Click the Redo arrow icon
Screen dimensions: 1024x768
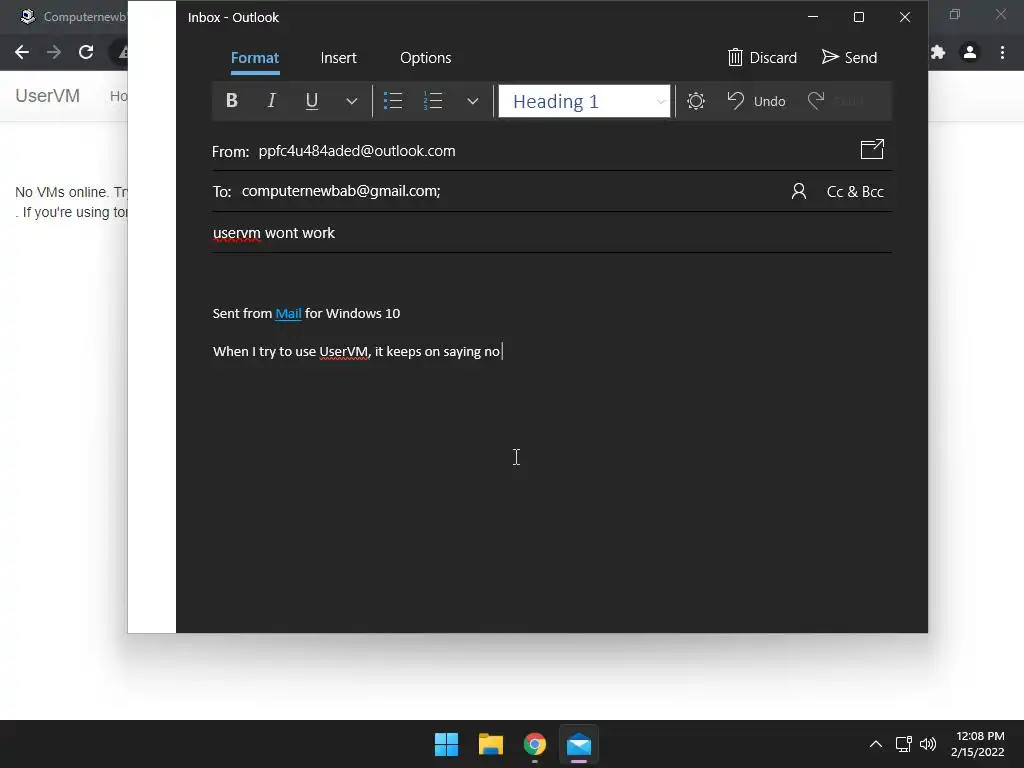click(816, 101)
